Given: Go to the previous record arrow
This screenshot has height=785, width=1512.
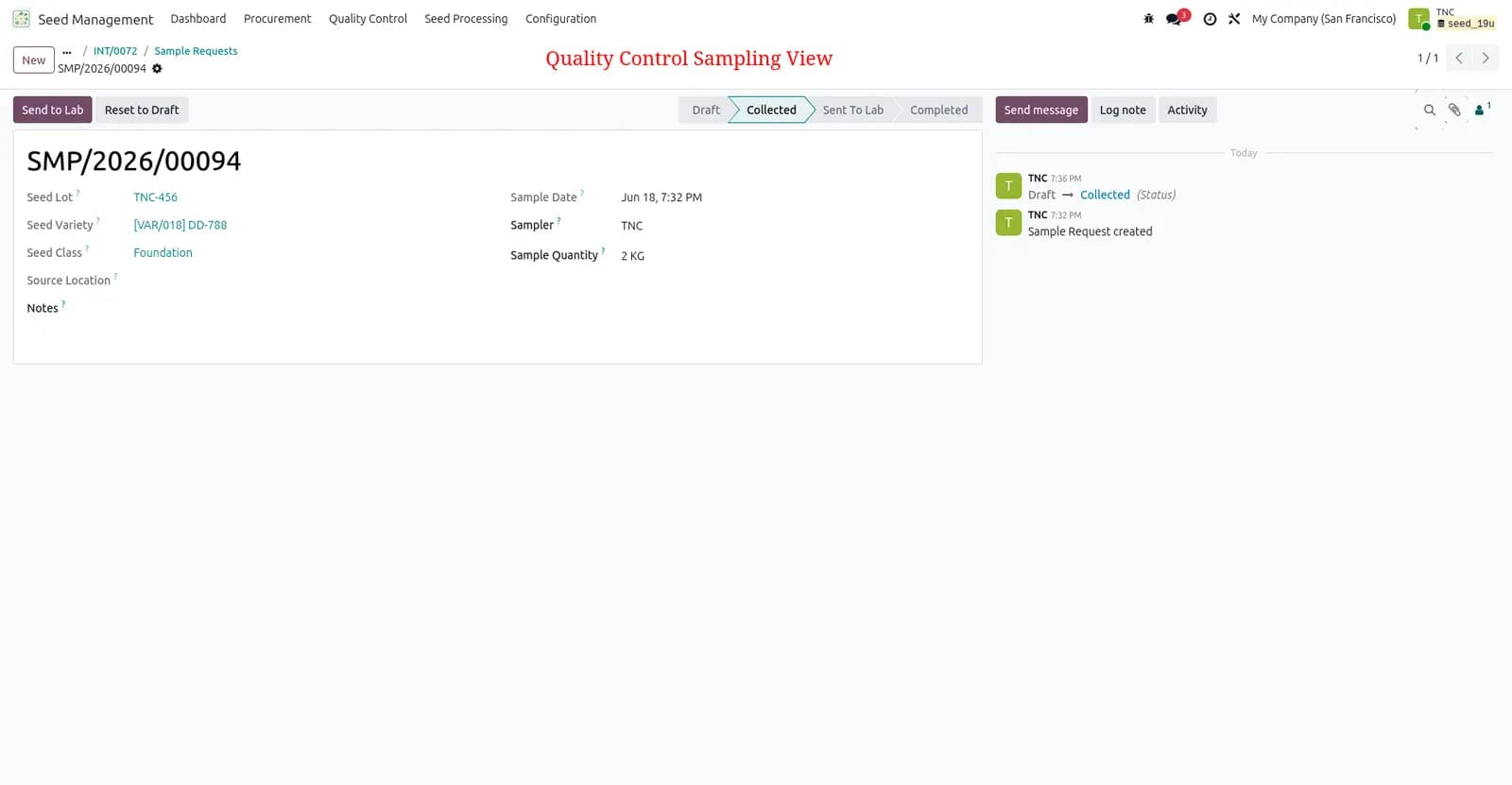Looking at the screenshot, I should point(1459,59).
